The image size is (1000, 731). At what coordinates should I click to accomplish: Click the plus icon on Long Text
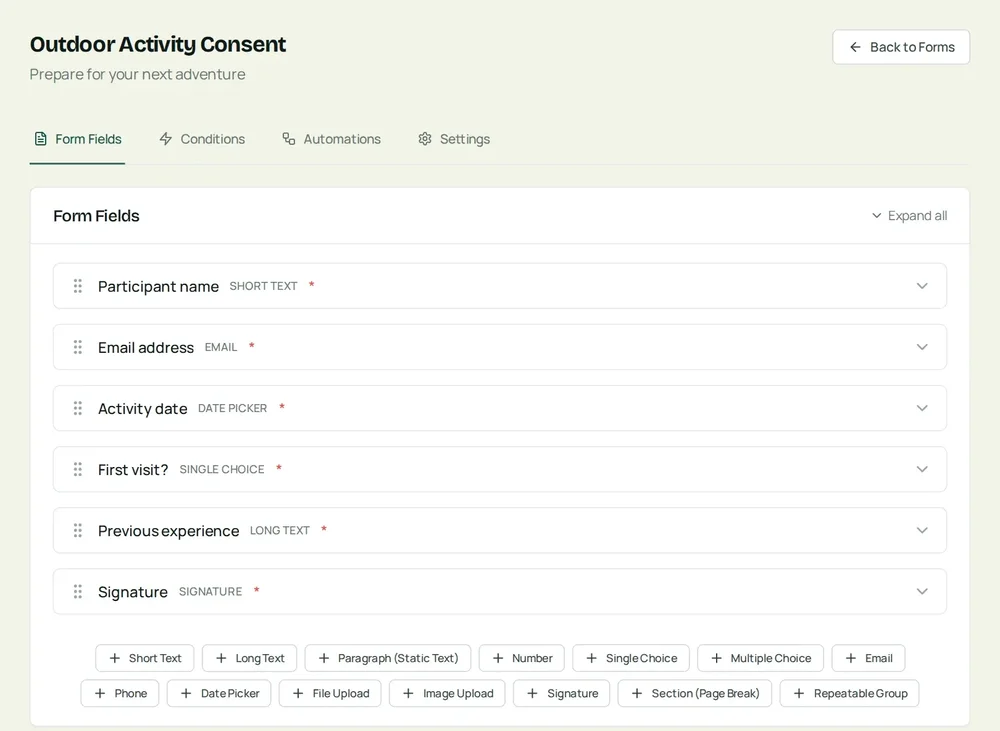221,658
